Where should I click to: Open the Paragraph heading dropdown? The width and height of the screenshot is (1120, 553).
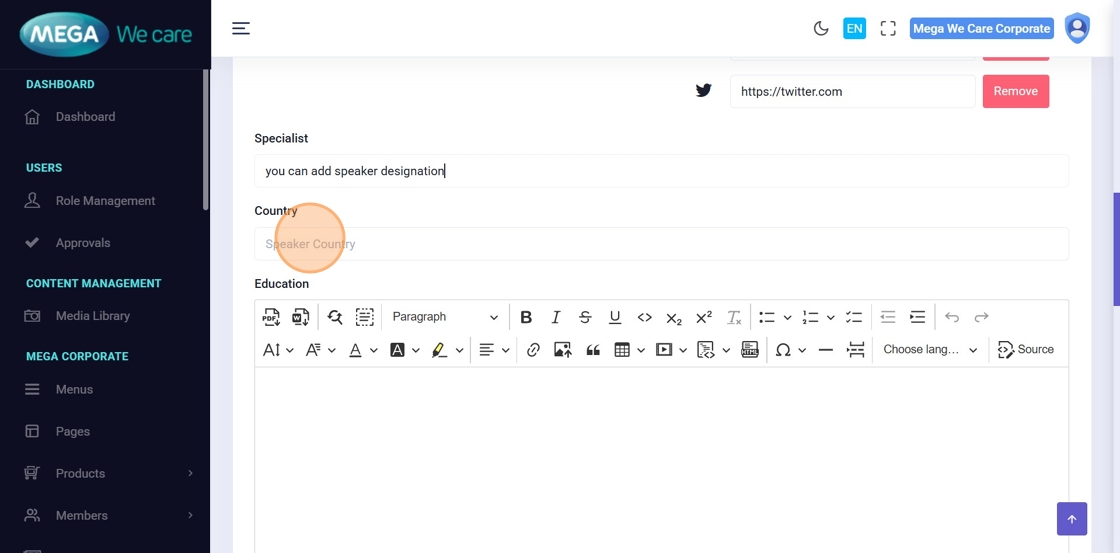(x=444, y=317)
